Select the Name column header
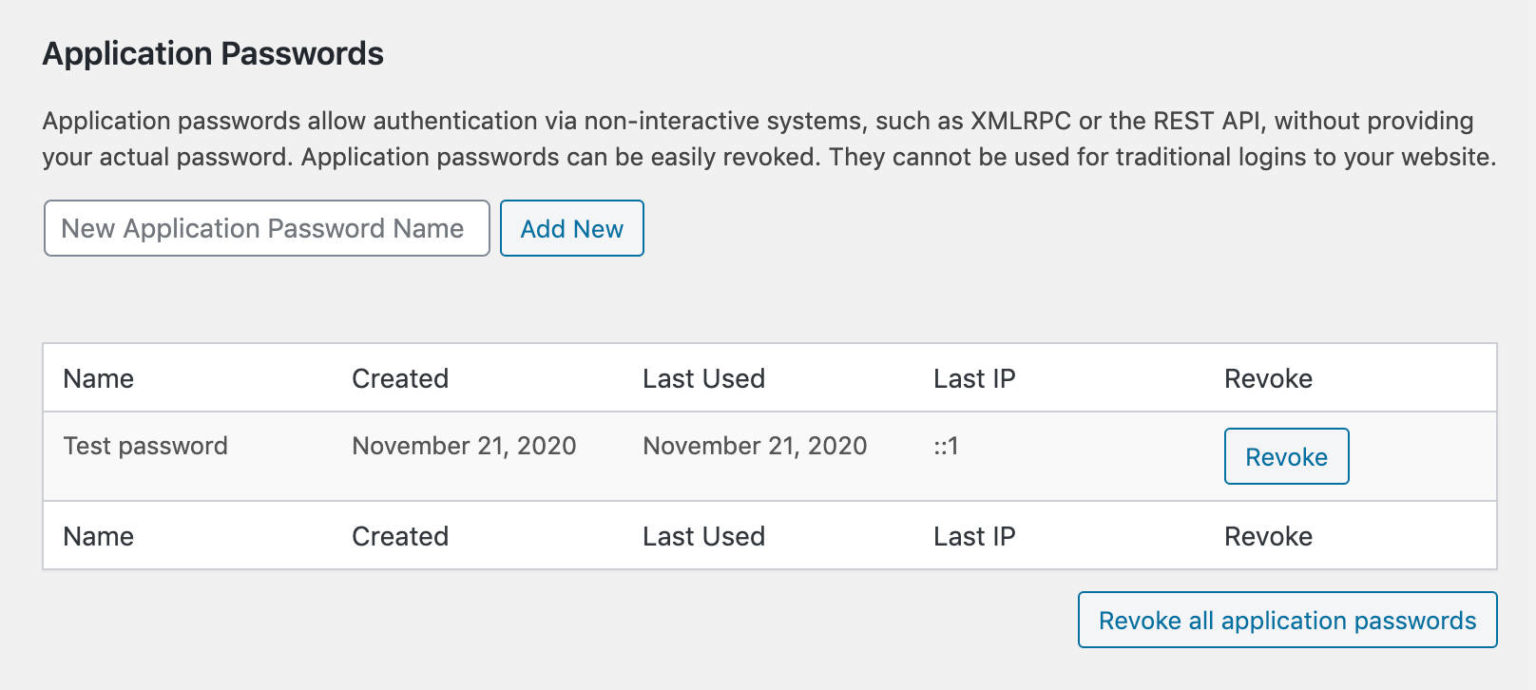Viewport: 1536px width, 690px height. click(x=98, y=378)
